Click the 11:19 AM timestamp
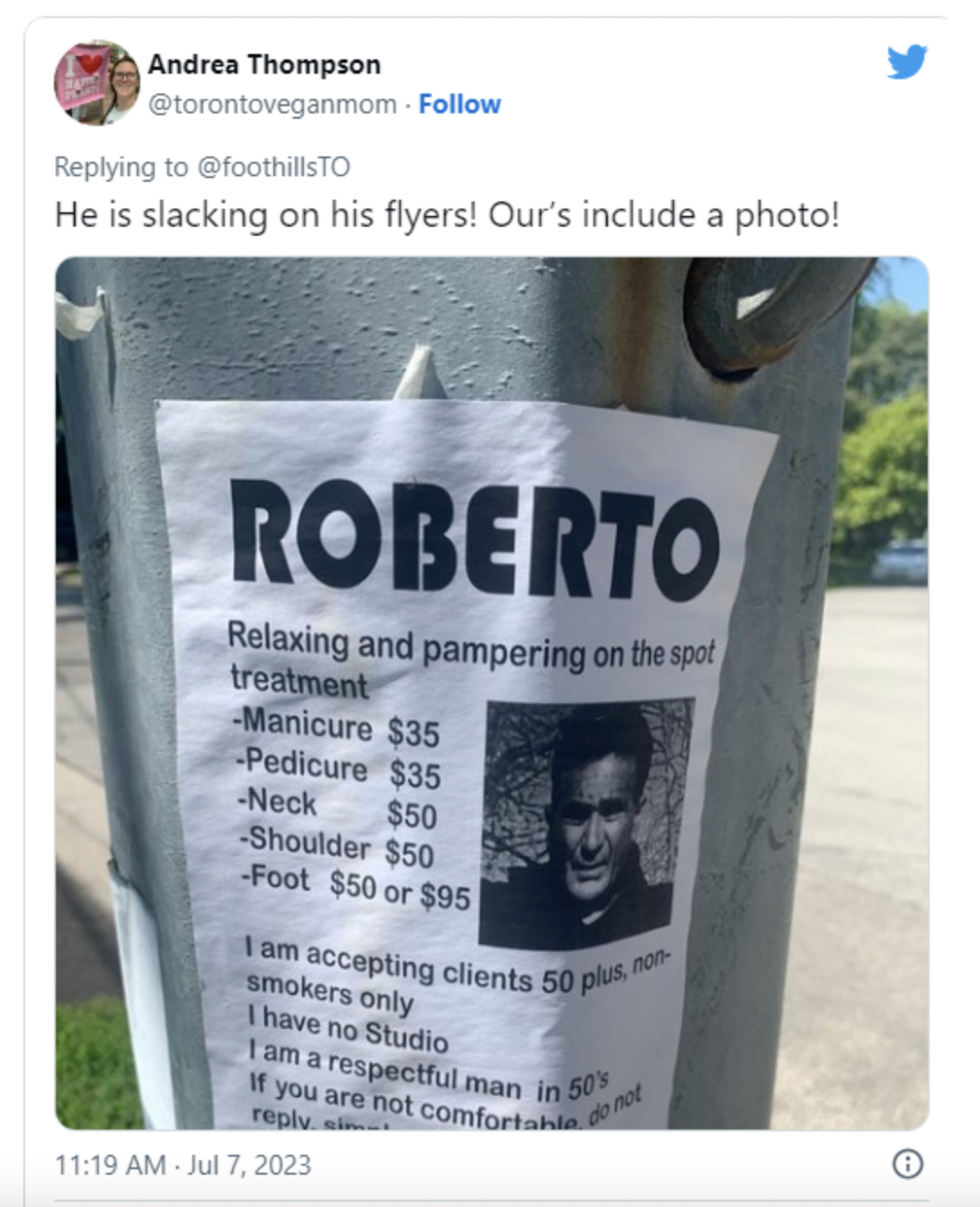The width and height of the screenshot is (980, 1207). [111, 1165]
